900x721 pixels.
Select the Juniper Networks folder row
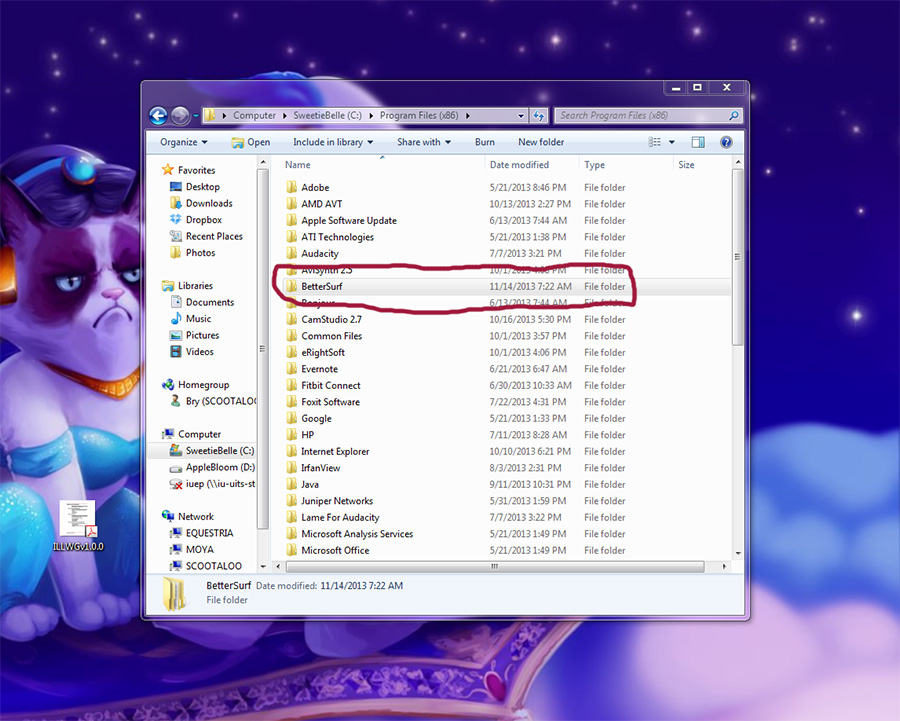pyautogui.click(x=507, y=501)
